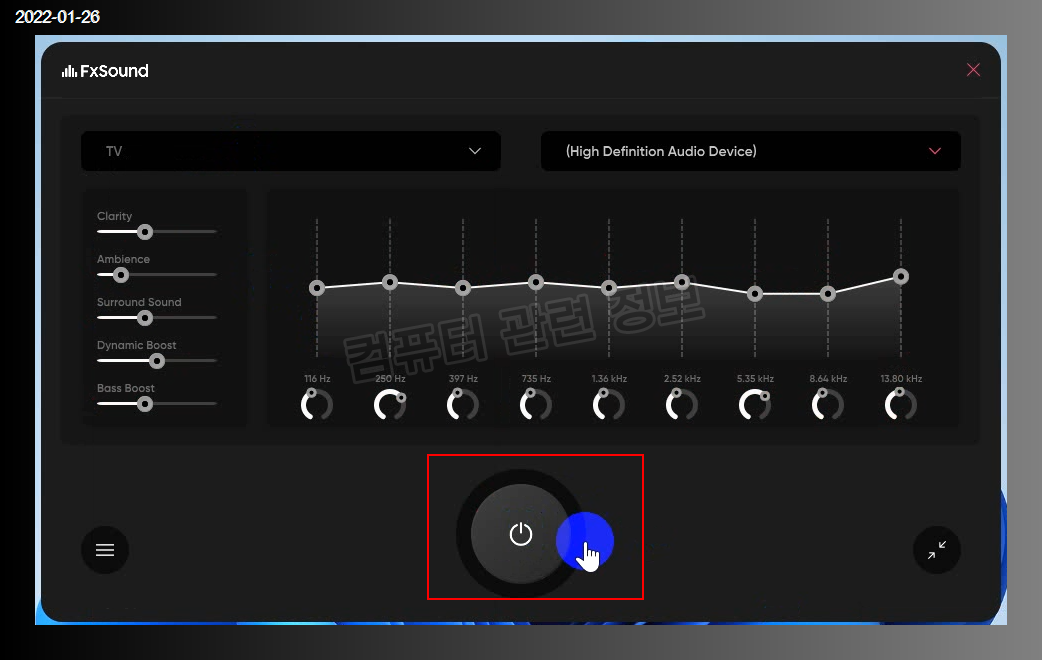Click the Bass Boost slider handle
The image size is (1042, 660).
[x=145, y=404]
